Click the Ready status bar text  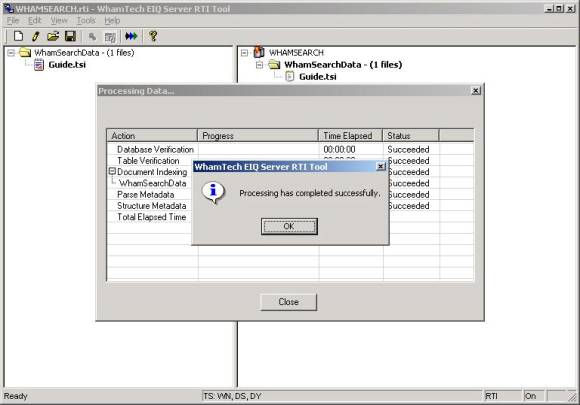pos(16,396)
